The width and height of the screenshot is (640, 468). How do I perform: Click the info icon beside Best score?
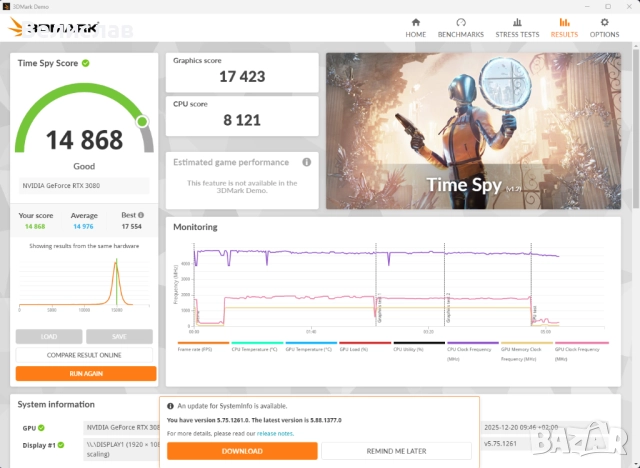[141, 215]
